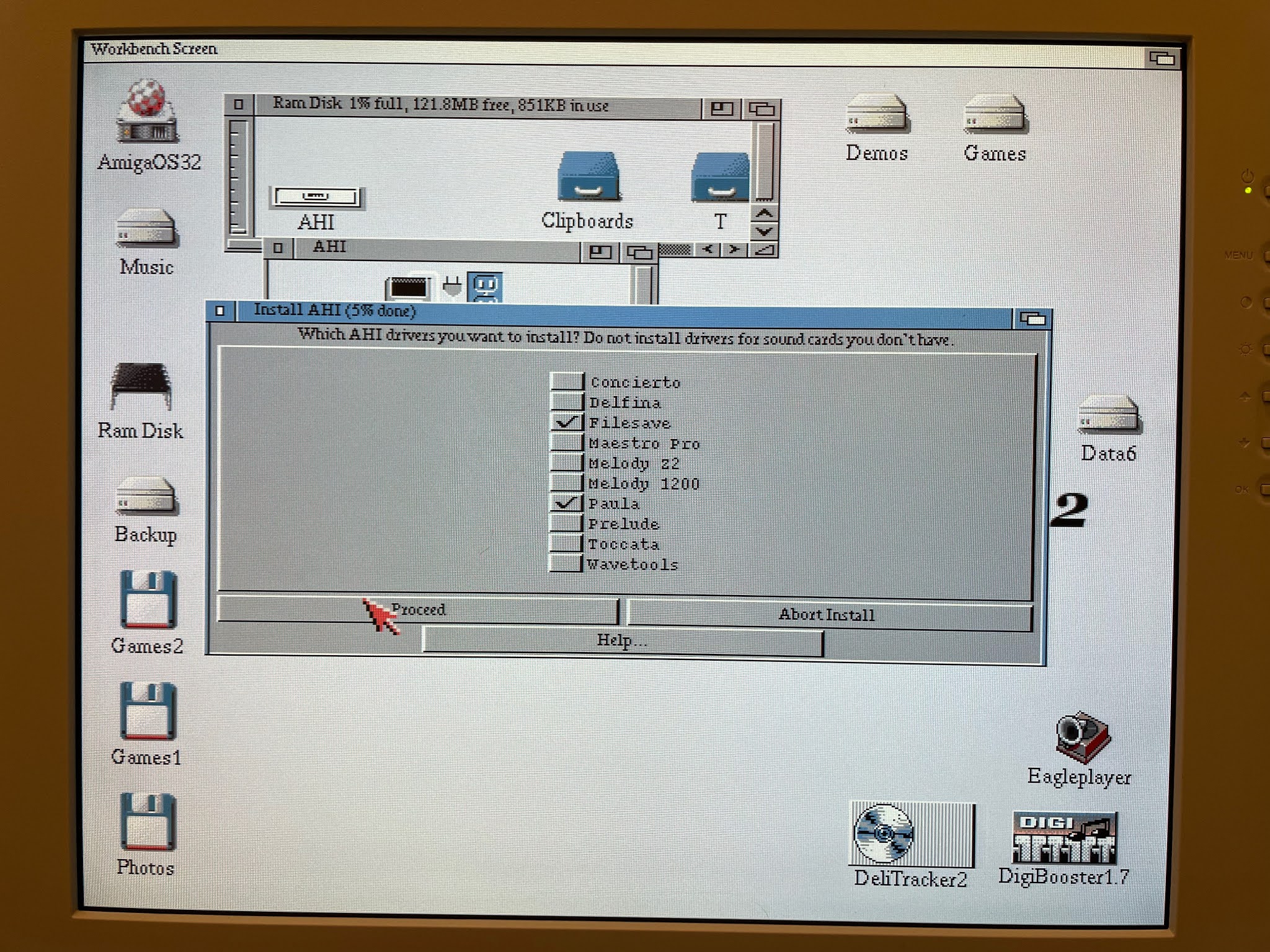This screenshot has height=952, width=1270.
Task: Click AHI window depth gadget
Action: 639,252
